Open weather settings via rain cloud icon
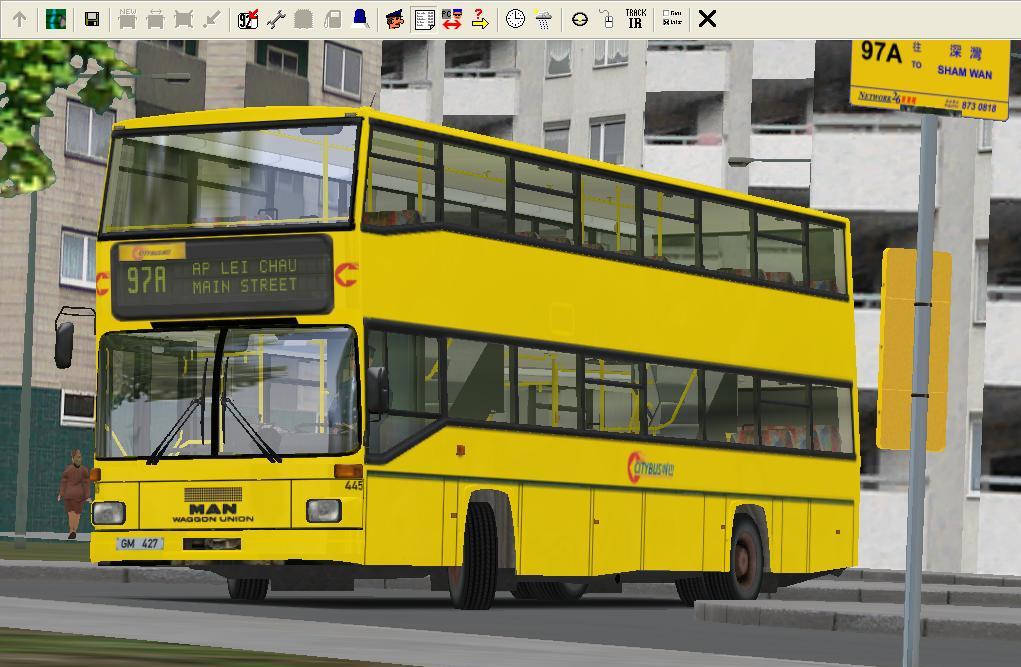The height and width of the screenshot is (667, 1021). (x=543, y=19)
